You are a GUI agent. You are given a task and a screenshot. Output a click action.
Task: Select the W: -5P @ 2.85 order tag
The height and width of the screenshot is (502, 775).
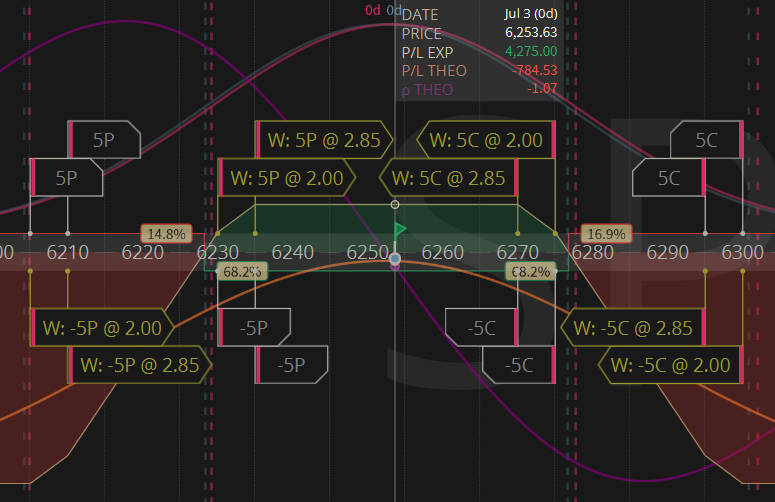[x=140, y=365]
